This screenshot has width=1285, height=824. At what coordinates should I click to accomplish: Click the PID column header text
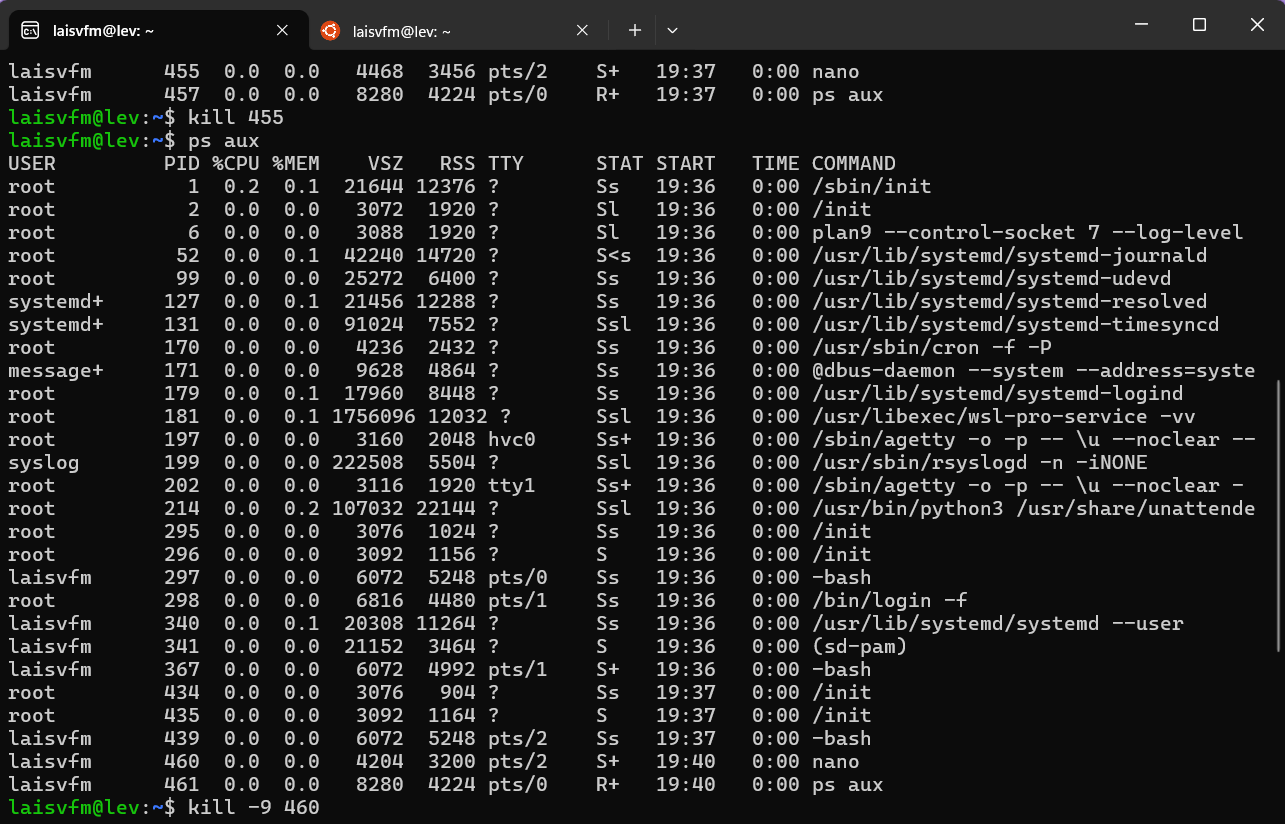tap(181, 163)
